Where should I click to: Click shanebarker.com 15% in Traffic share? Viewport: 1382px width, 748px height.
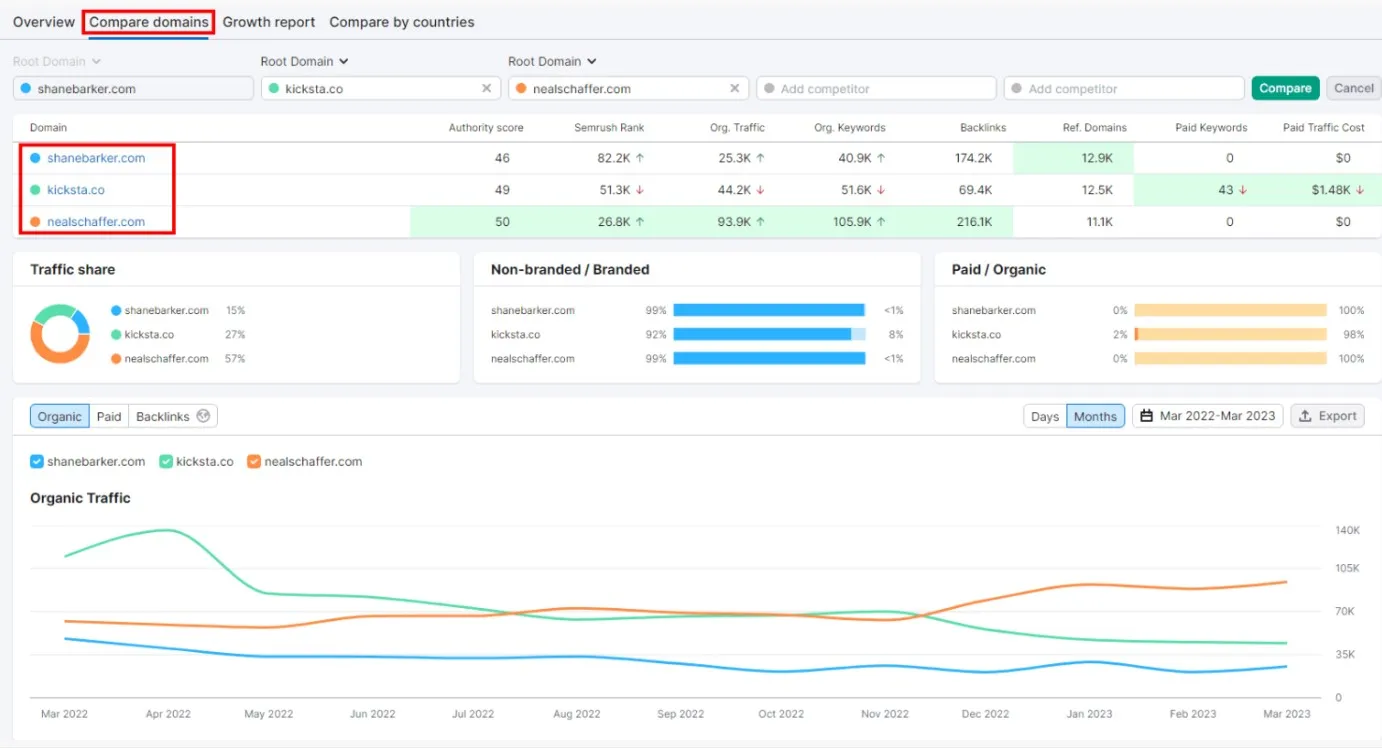click(x=178, y=310)
